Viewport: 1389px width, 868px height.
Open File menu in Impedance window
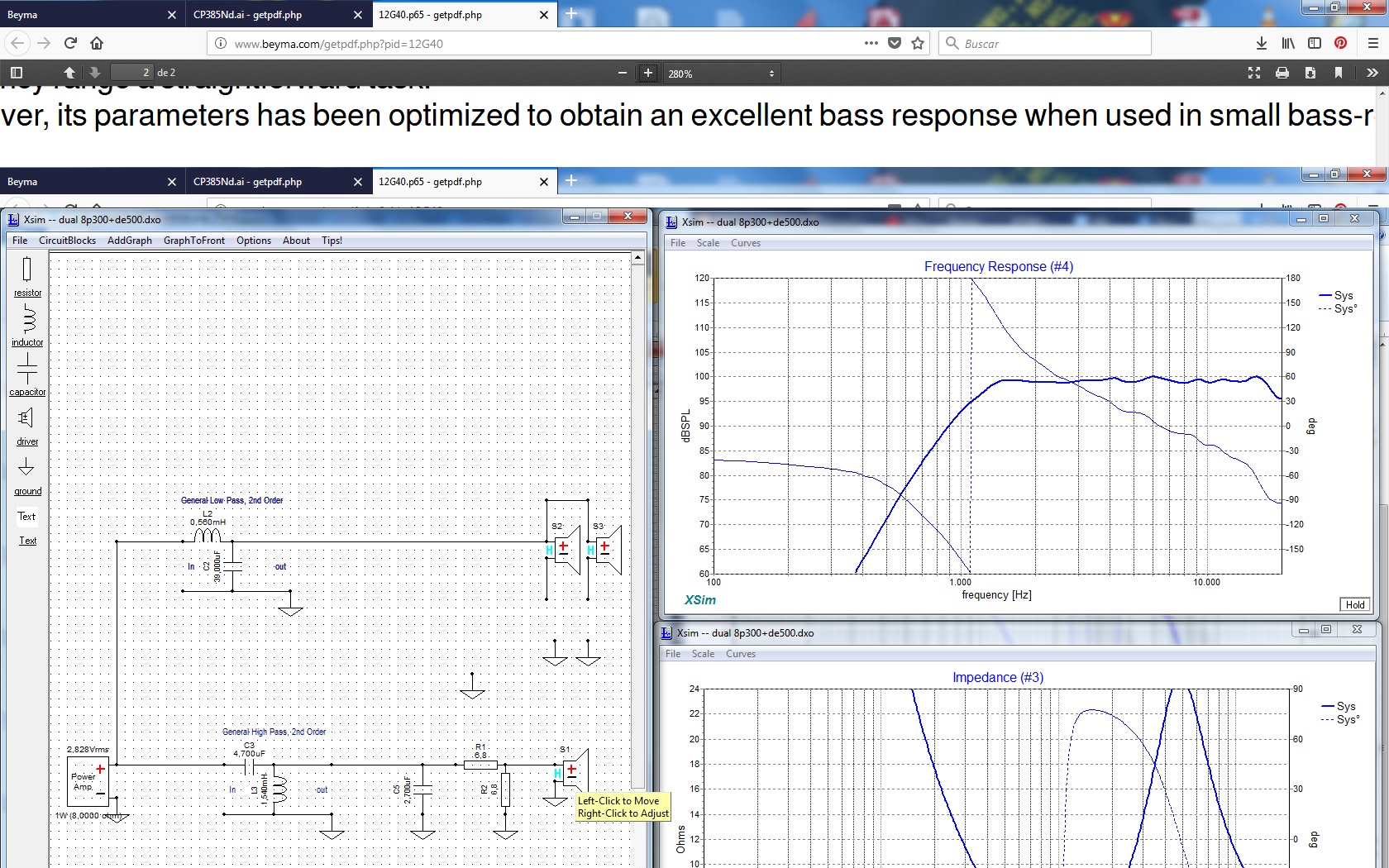click(673, 654)
